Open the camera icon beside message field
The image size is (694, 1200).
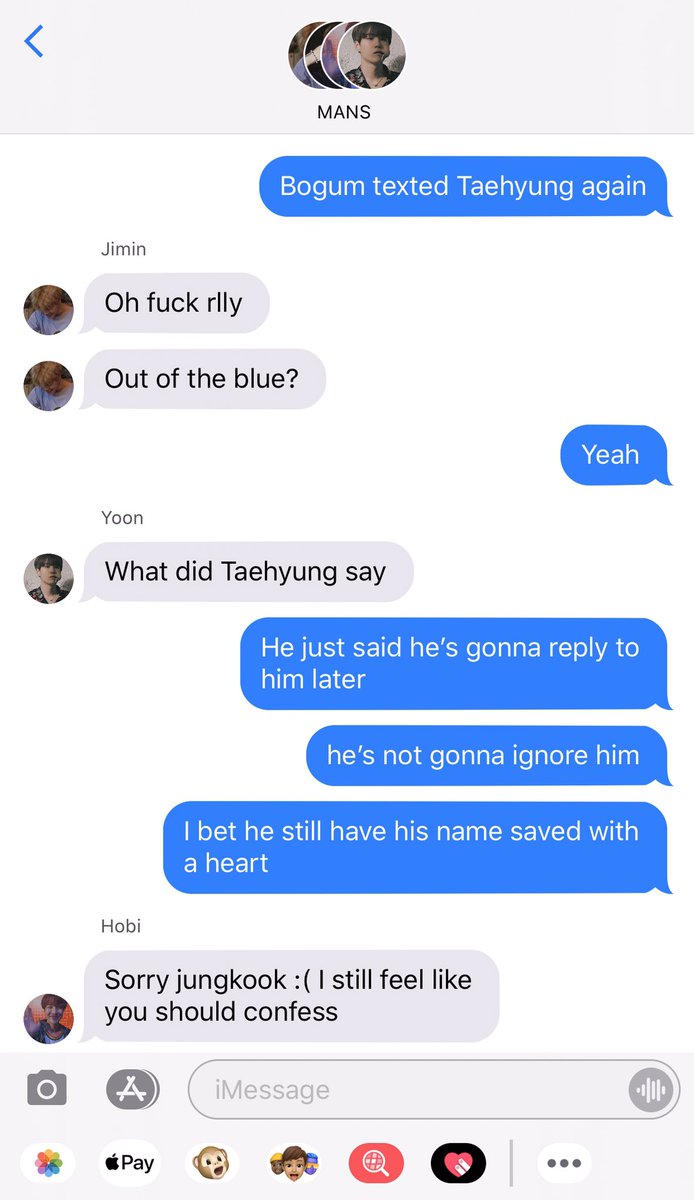tap(47, 1089)
